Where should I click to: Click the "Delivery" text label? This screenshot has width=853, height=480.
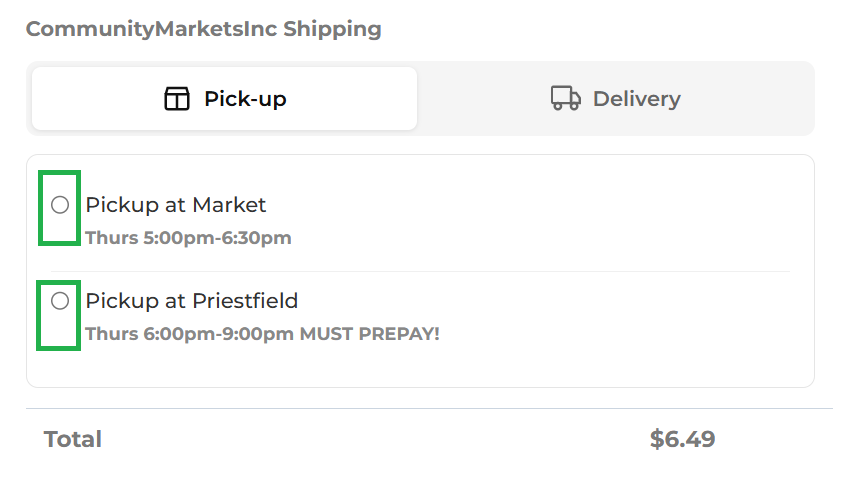(x=636, y=99)
